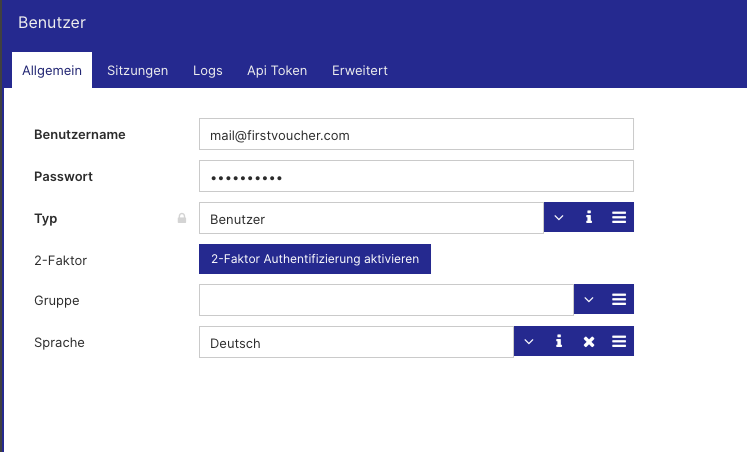Click the lock icon next to Typ
Screen dimensions: 747x452
point(182,218)
